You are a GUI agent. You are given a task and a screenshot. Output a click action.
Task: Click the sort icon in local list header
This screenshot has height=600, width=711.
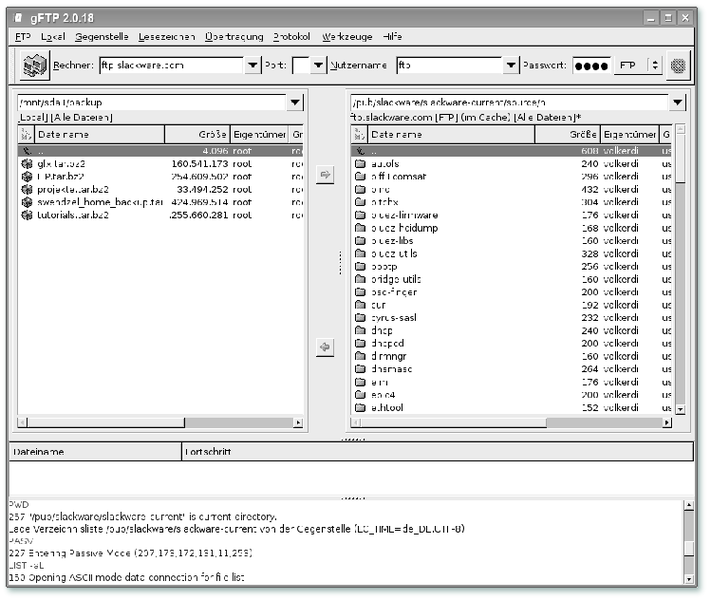(x=26, y=134)
